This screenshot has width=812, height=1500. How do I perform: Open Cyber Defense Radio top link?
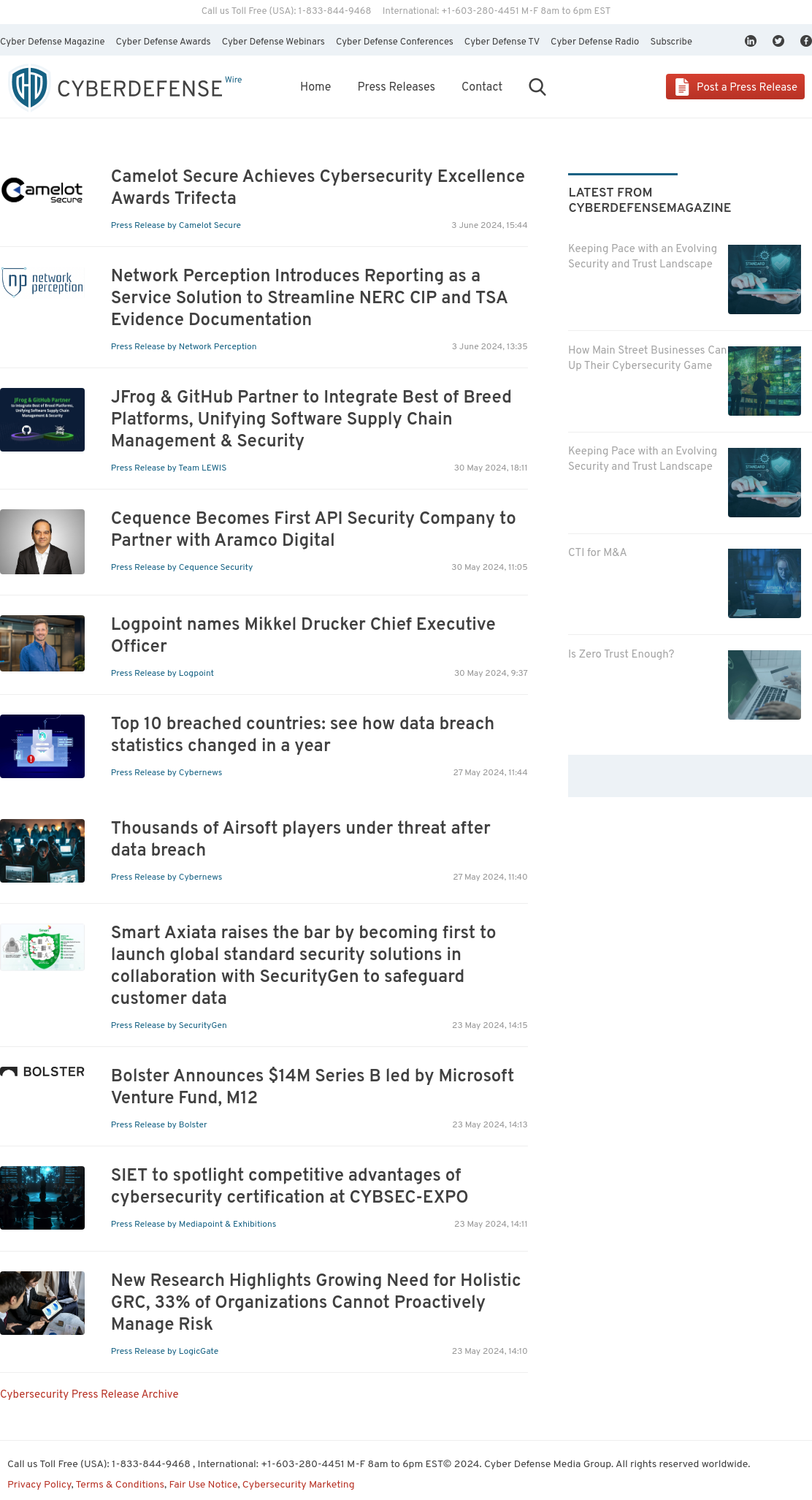[x=595, y=42]
